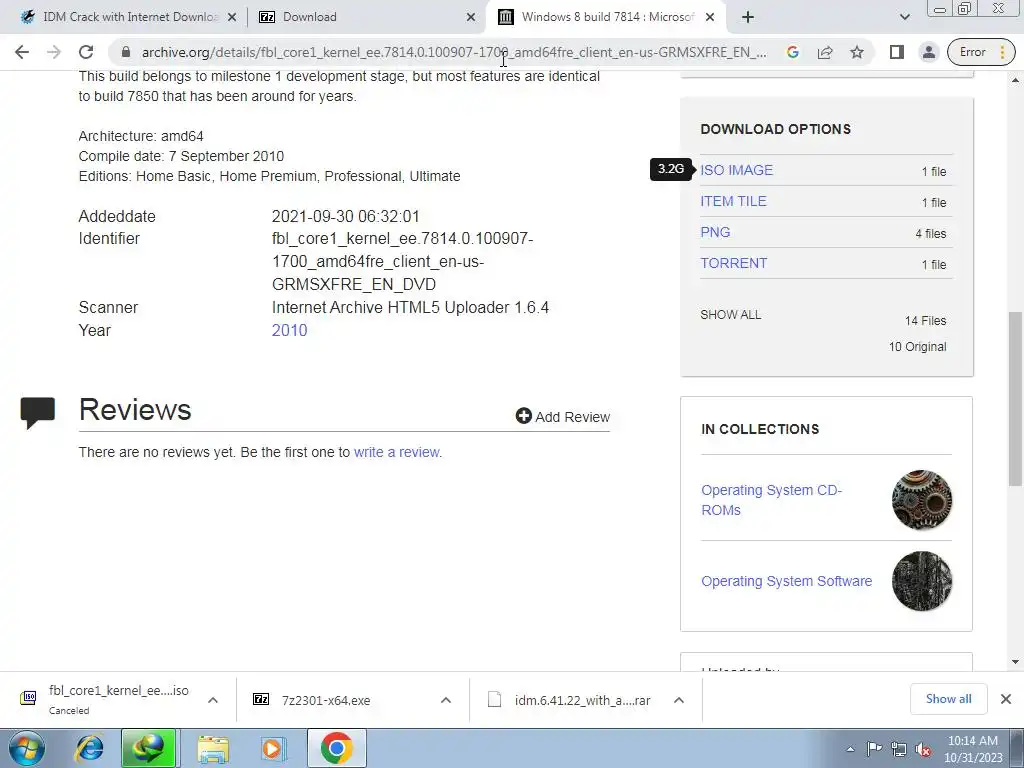Click the padlock site info icon
The height and width of the screenshot is (768, 1024).
tap(126, 52)
